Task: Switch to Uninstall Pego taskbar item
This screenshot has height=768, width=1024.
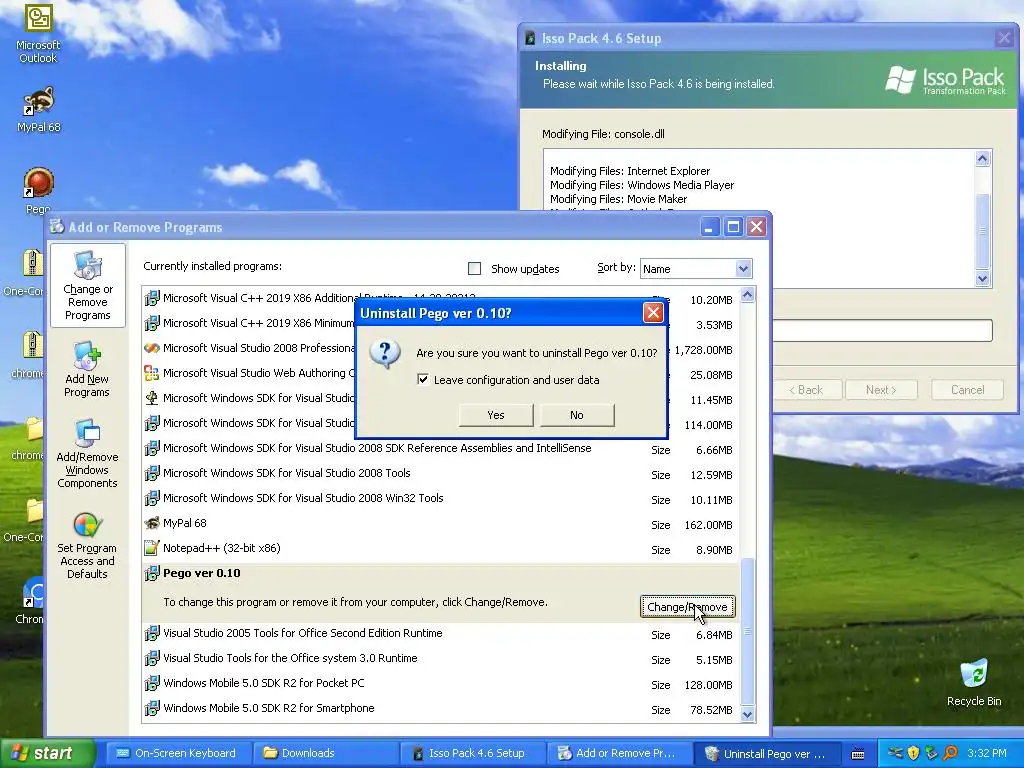Action: [x=767, y=753]
